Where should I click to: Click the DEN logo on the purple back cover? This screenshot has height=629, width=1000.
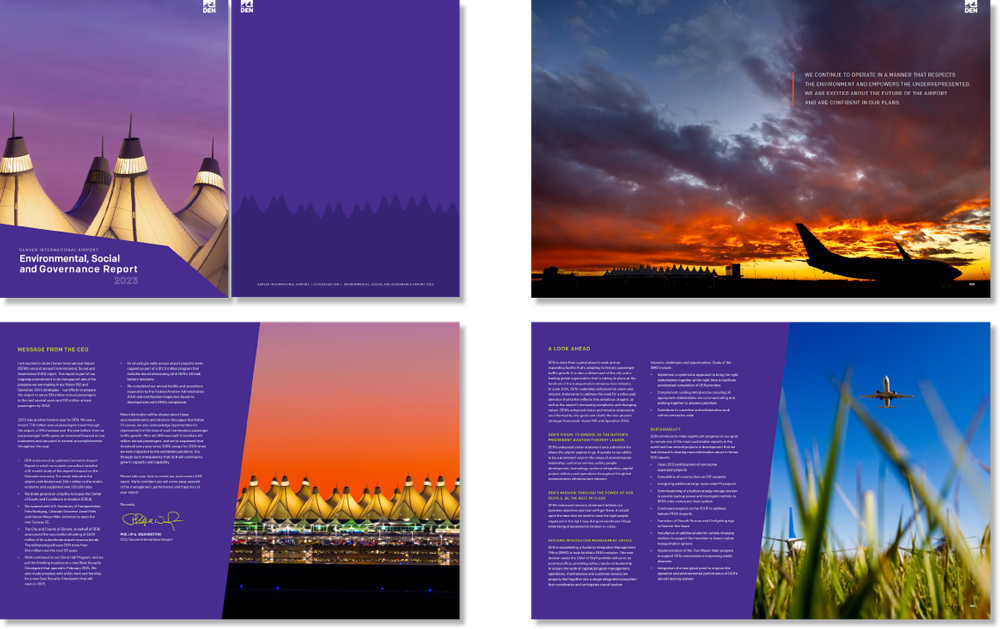[x=247, y=6]
